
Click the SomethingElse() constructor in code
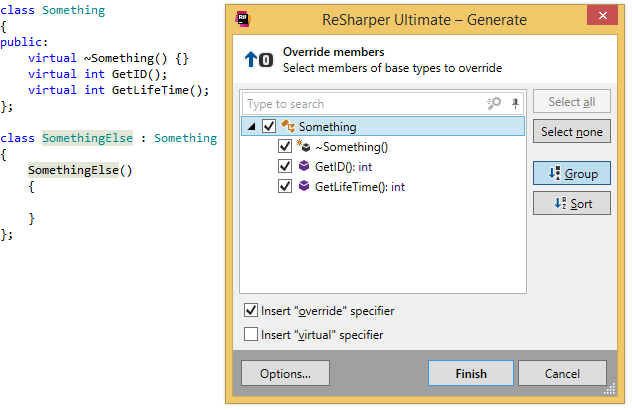(80, 170)
